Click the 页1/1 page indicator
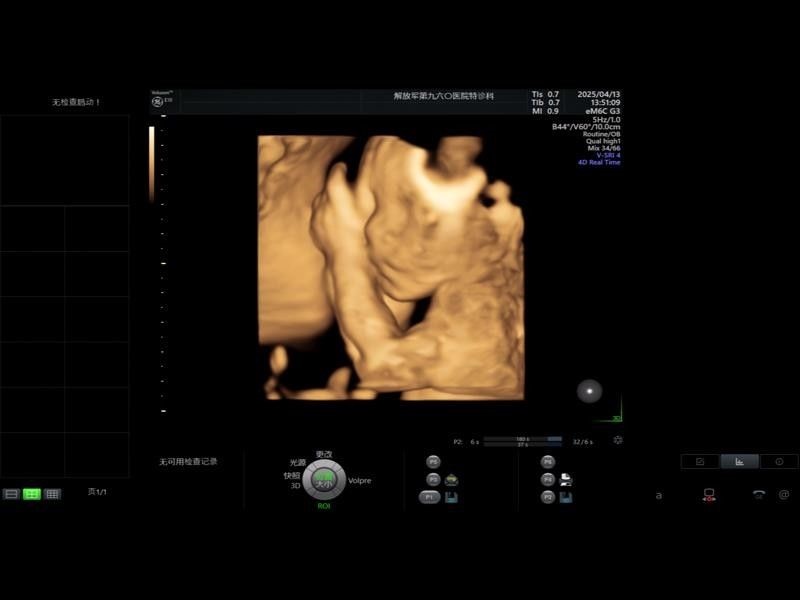 97,492
